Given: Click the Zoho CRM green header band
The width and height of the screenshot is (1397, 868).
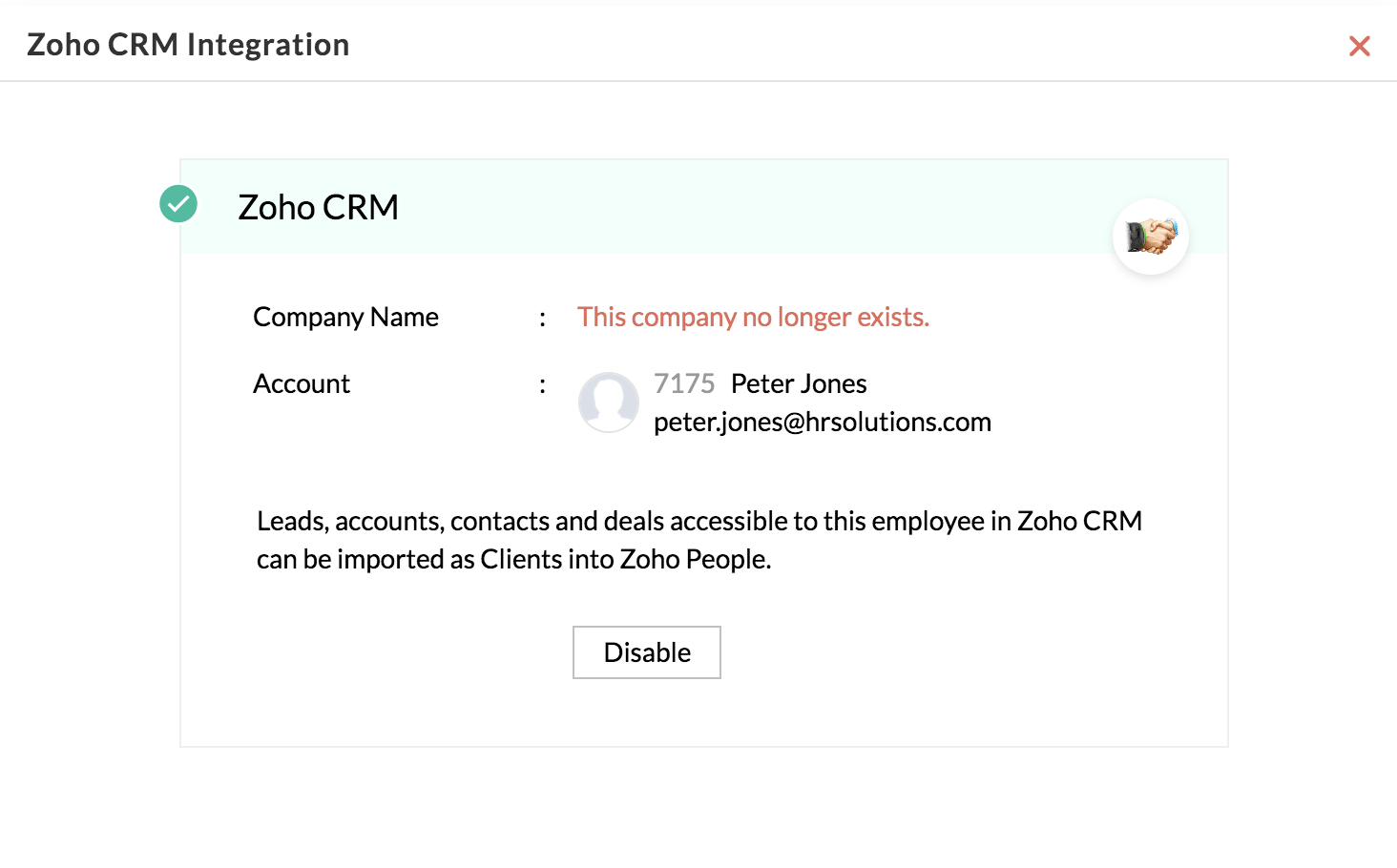Looking at the screenshot, I should 704,207.
